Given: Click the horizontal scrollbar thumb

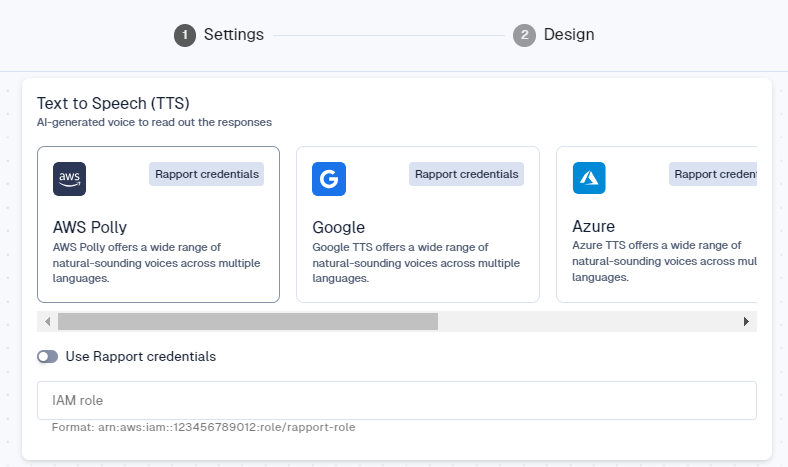Looking at the screenshot, I should point(247,321).
